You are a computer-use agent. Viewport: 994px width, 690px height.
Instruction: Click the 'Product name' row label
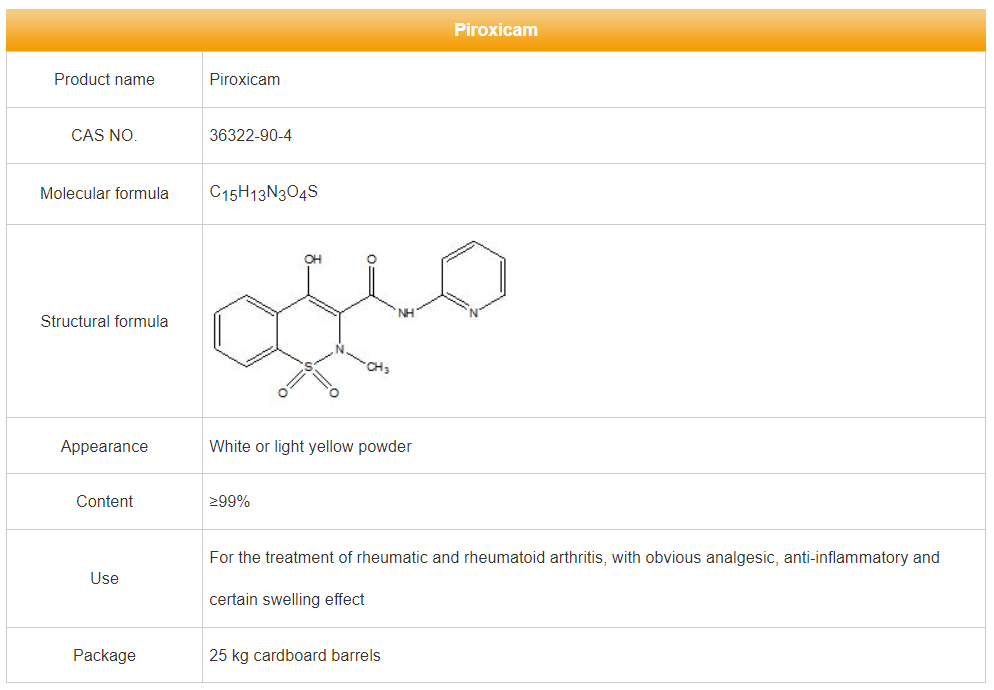[x=104, y=80]
